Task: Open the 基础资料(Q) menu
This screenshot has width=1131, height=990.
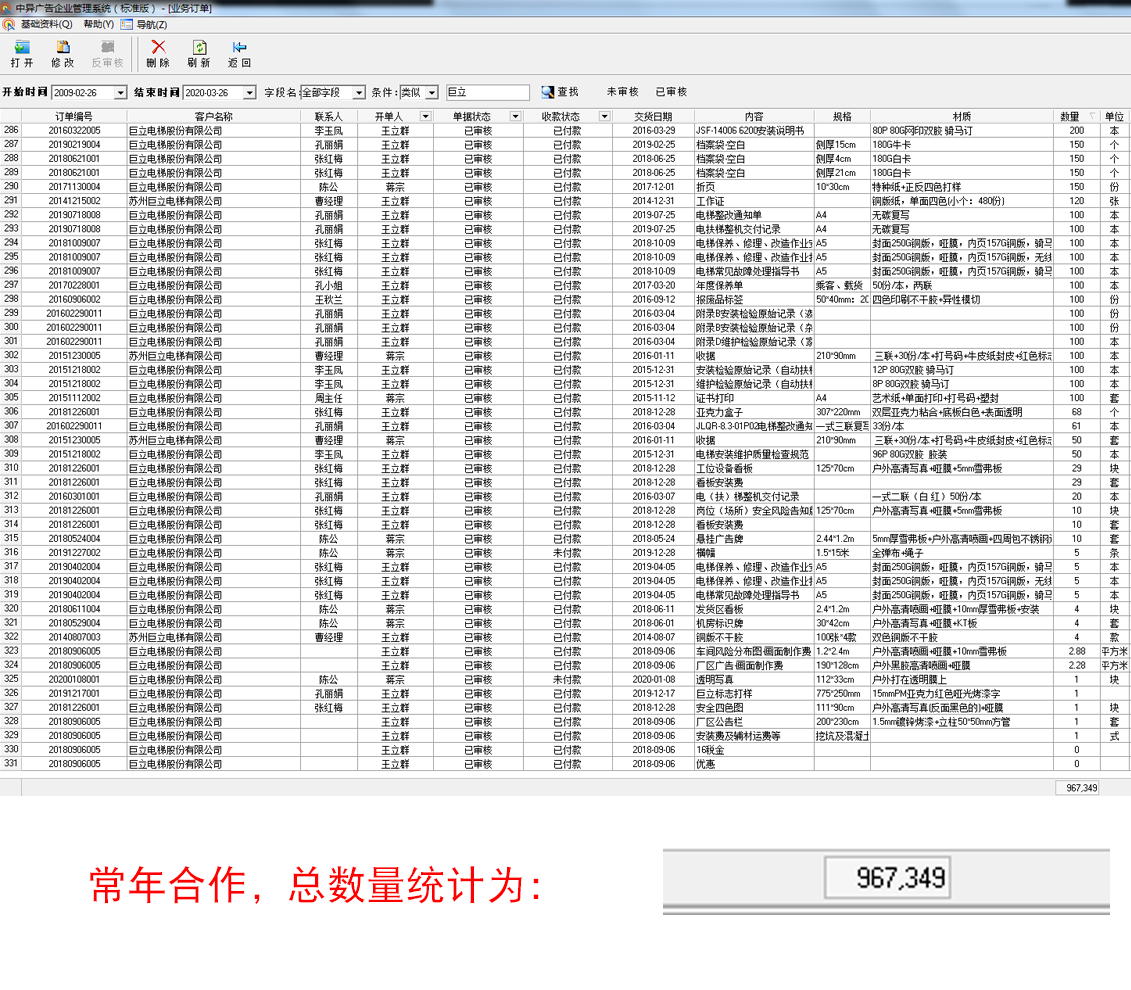Action: (x=46, y=25)
